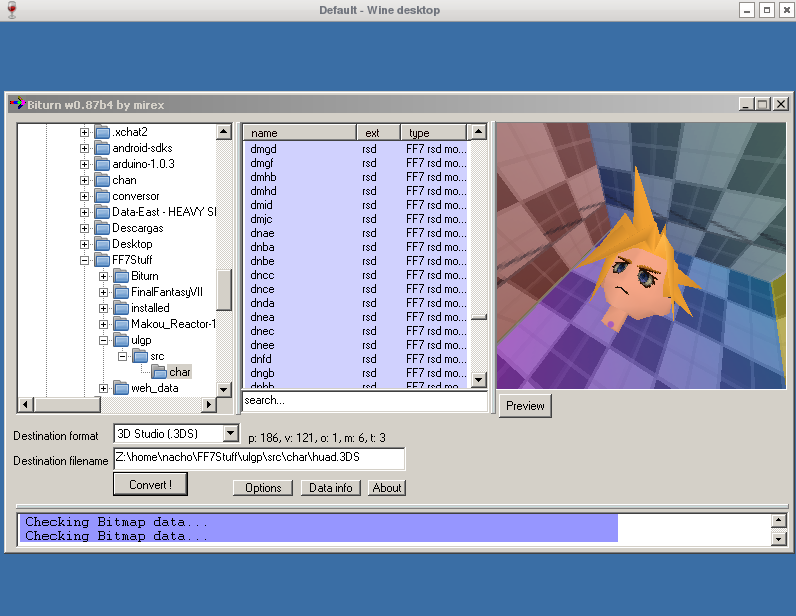Click the FF7Stuff folder icon

103,260
